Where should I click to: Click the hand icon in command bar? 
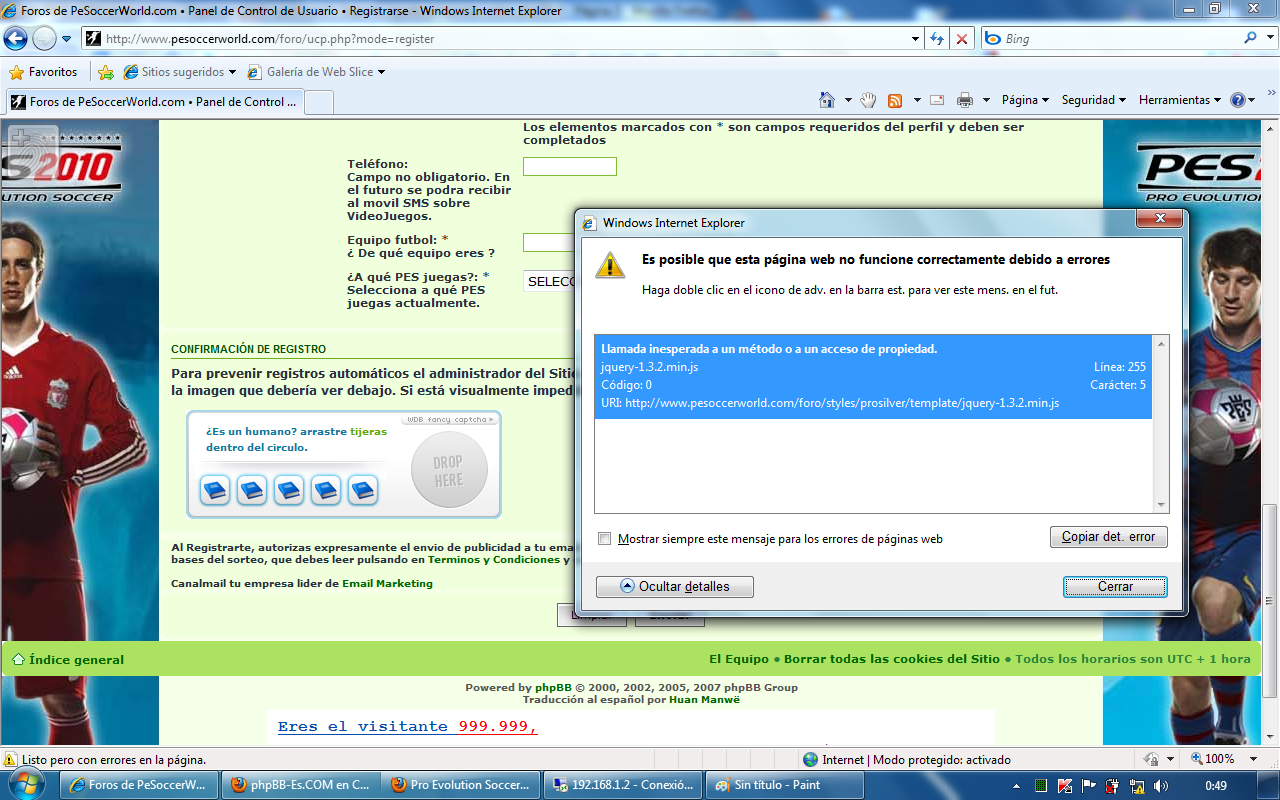[869, 100]
